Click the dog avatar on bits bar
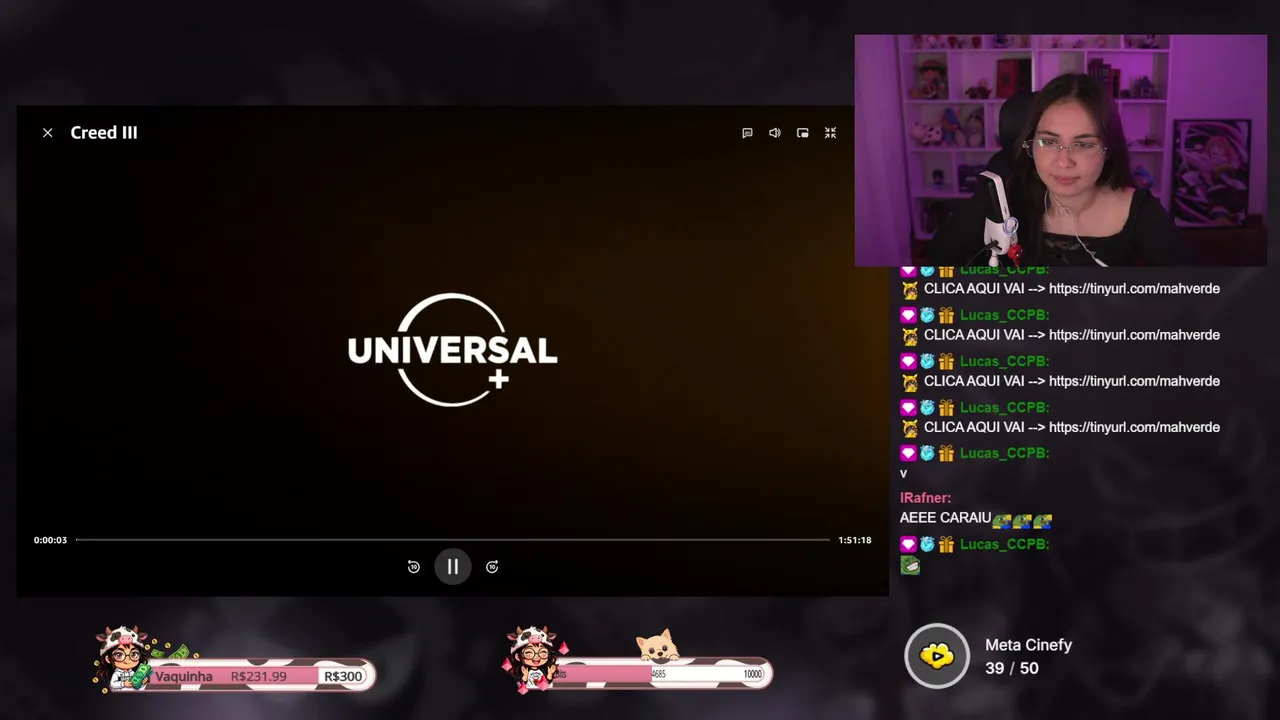Screen dimensions: 1280x720 [657, 647]
